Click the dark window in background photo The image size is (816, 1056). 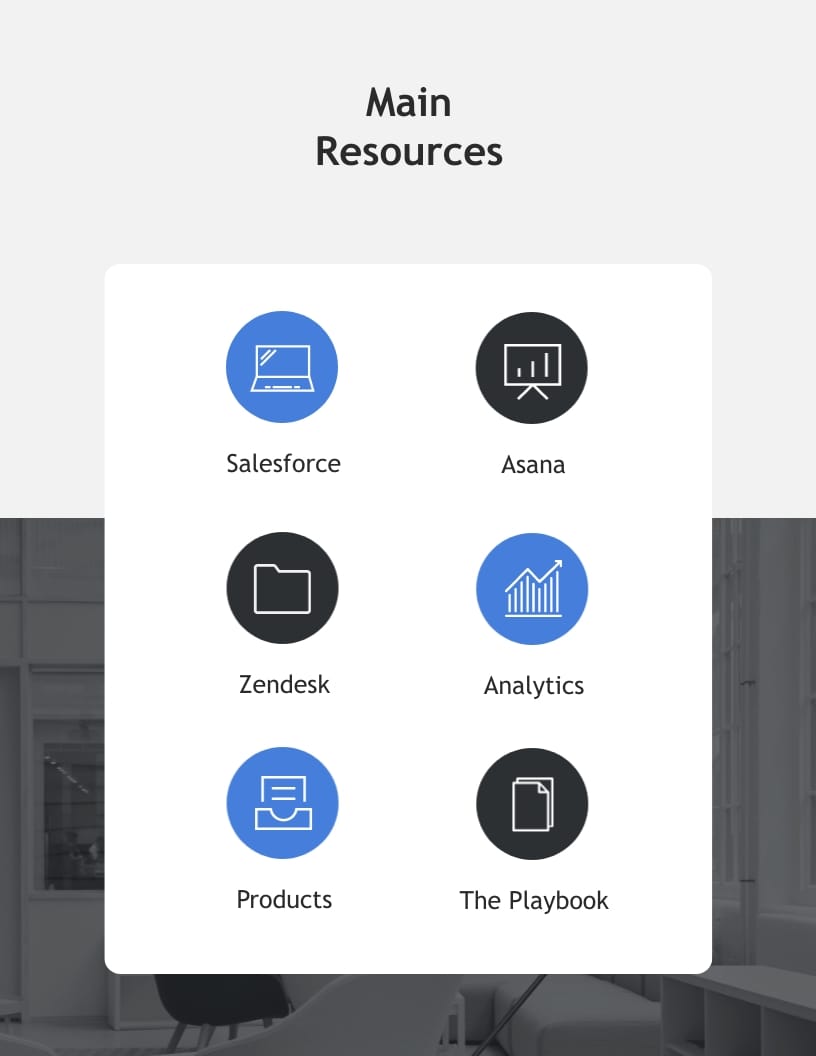click(x=68, y=800)
